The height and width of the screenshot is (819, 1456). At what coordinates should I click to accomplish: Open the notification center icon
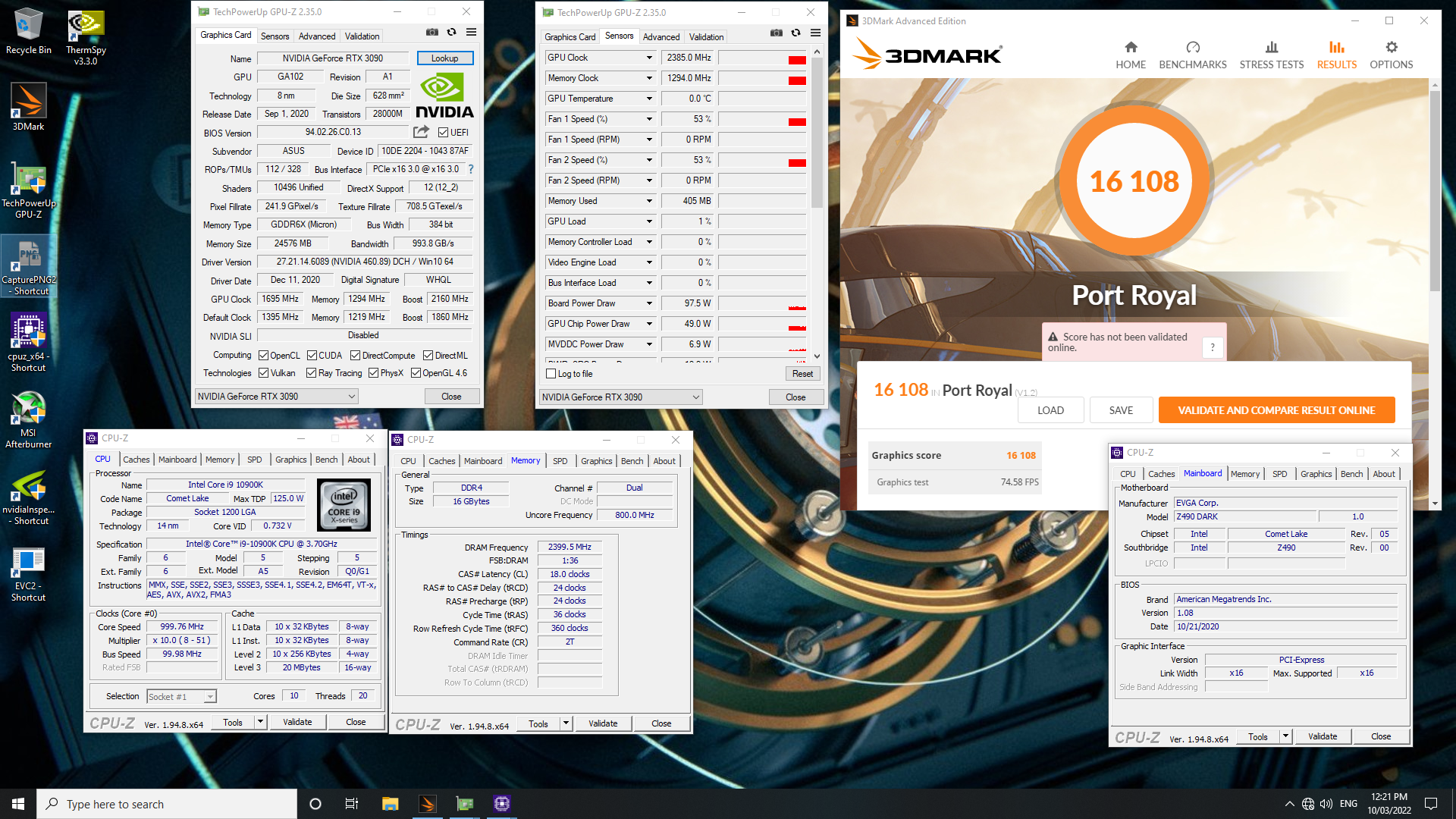click(1431, 804)
